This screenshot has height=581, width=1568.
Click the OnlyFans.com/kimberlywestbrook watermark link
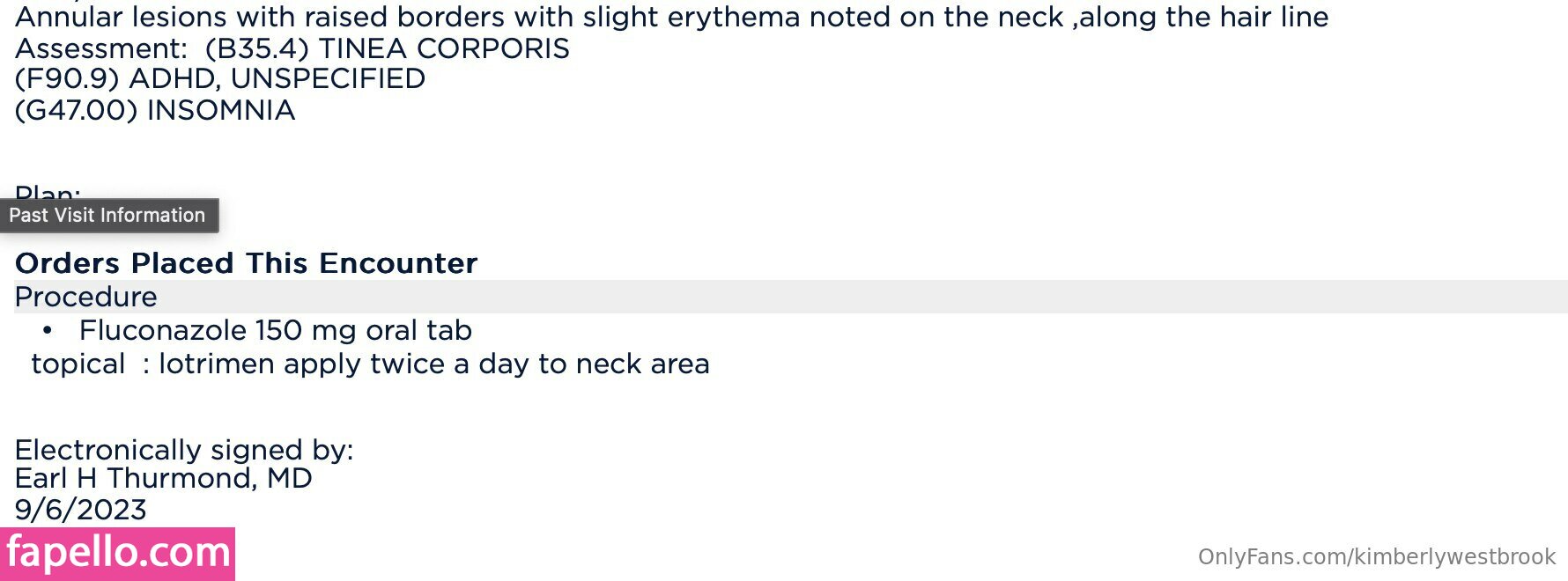pos(1376,557)
